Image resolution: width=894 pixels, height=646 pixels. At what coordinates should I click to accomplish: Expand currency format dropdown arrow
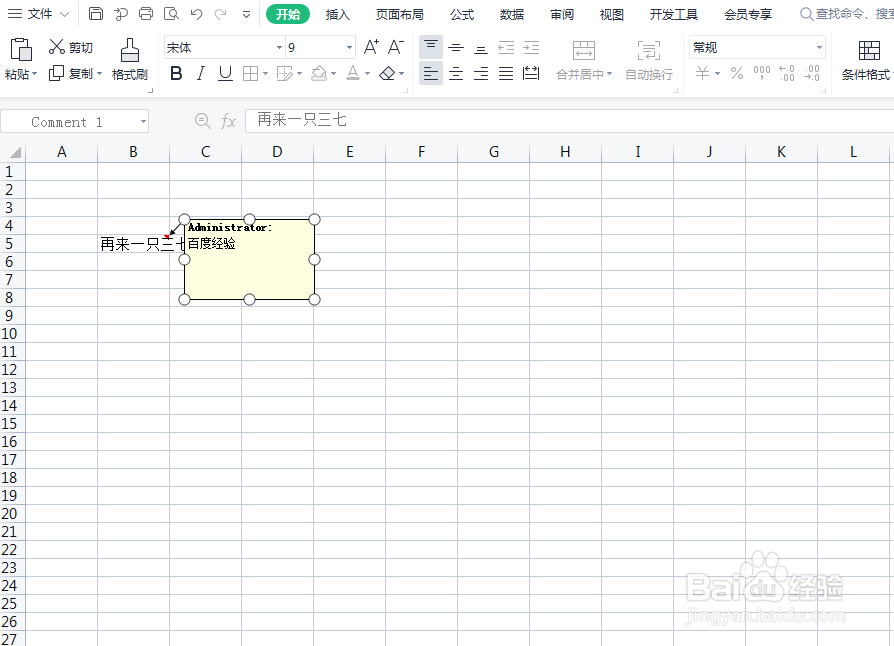(717, 74)
